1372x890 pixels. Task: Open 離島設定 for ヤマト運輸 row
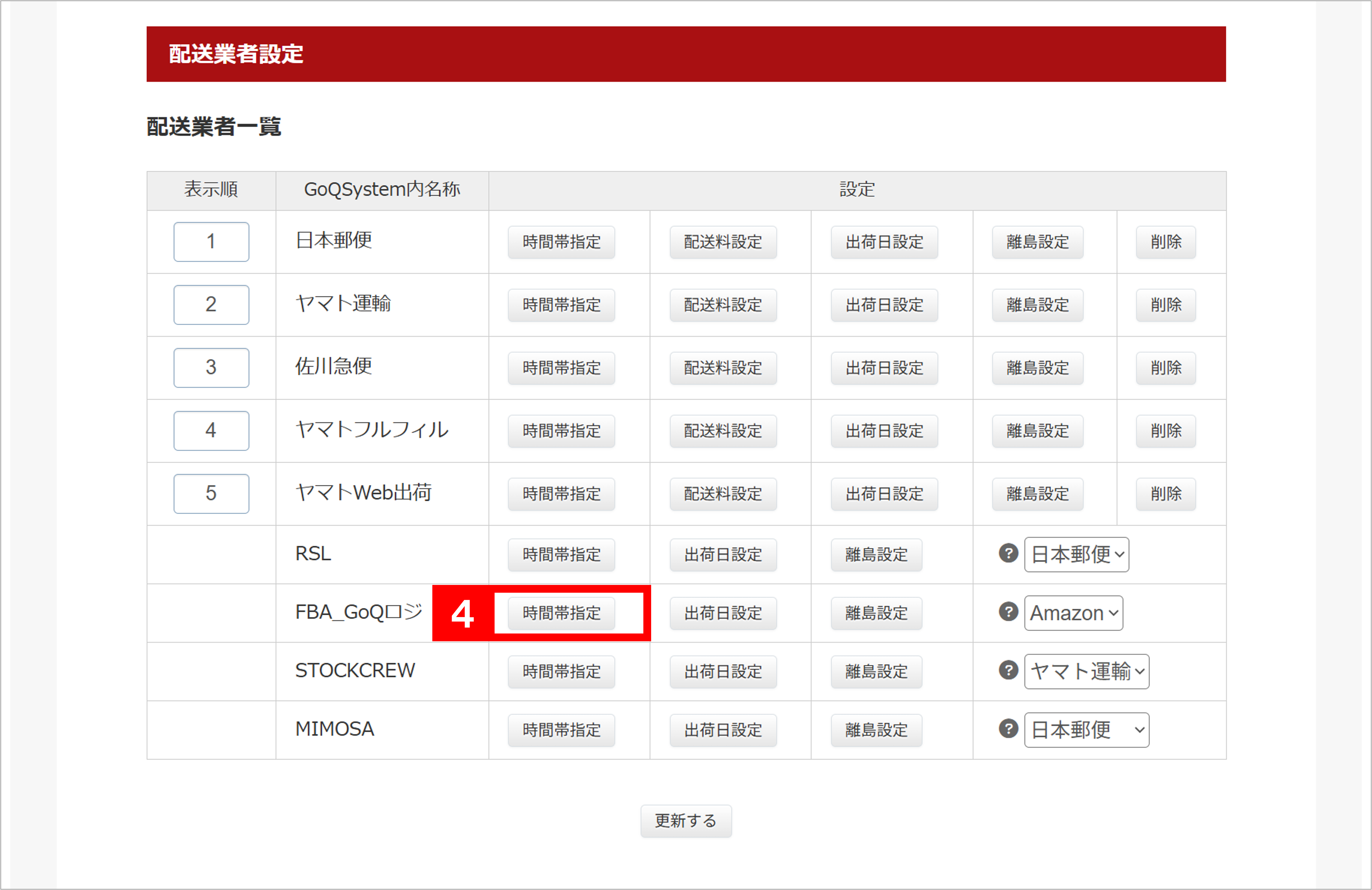1038,305
